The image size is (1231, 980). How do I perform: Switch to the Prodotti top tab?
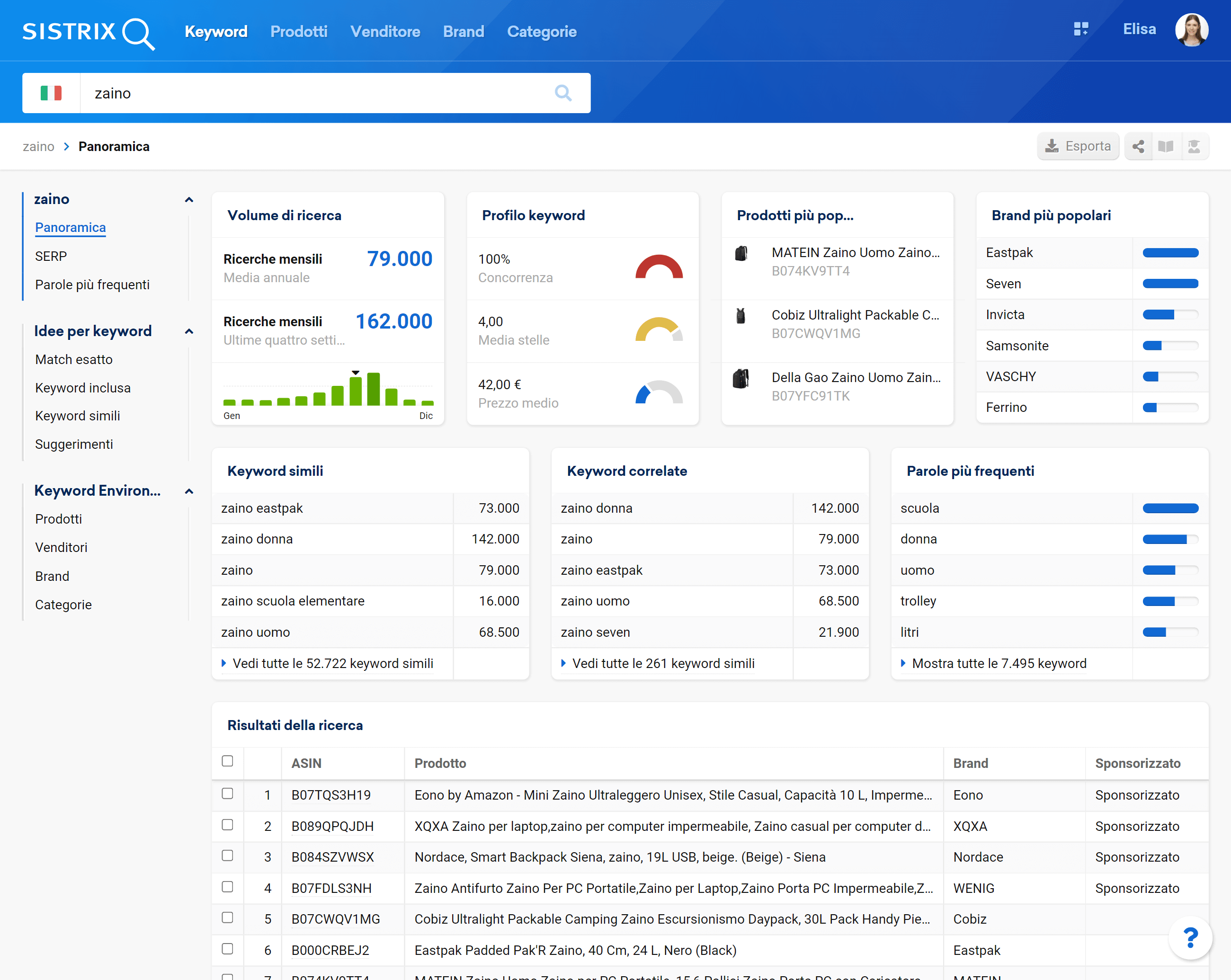pyautogui.click(x=299, y=31)
